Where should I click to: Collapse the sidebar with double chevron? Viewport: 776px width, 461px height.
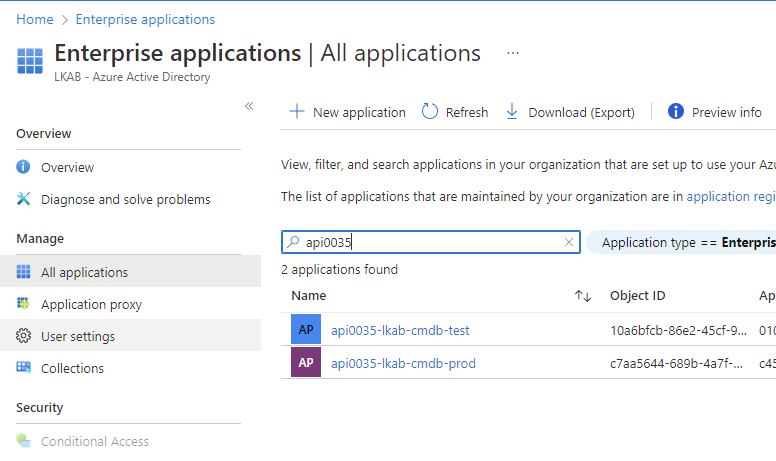tap(249, 106)
